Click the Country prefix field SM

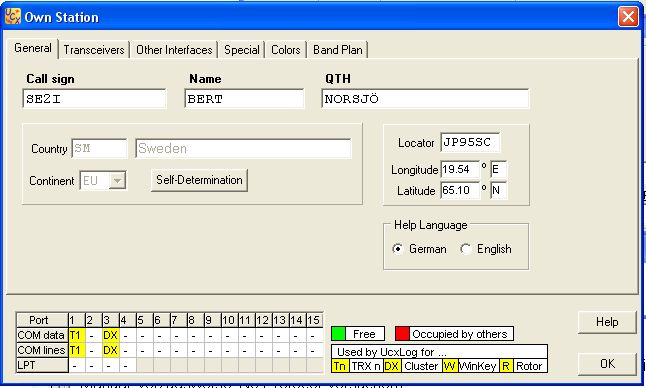pyautogui.click(x=99, y=148)
